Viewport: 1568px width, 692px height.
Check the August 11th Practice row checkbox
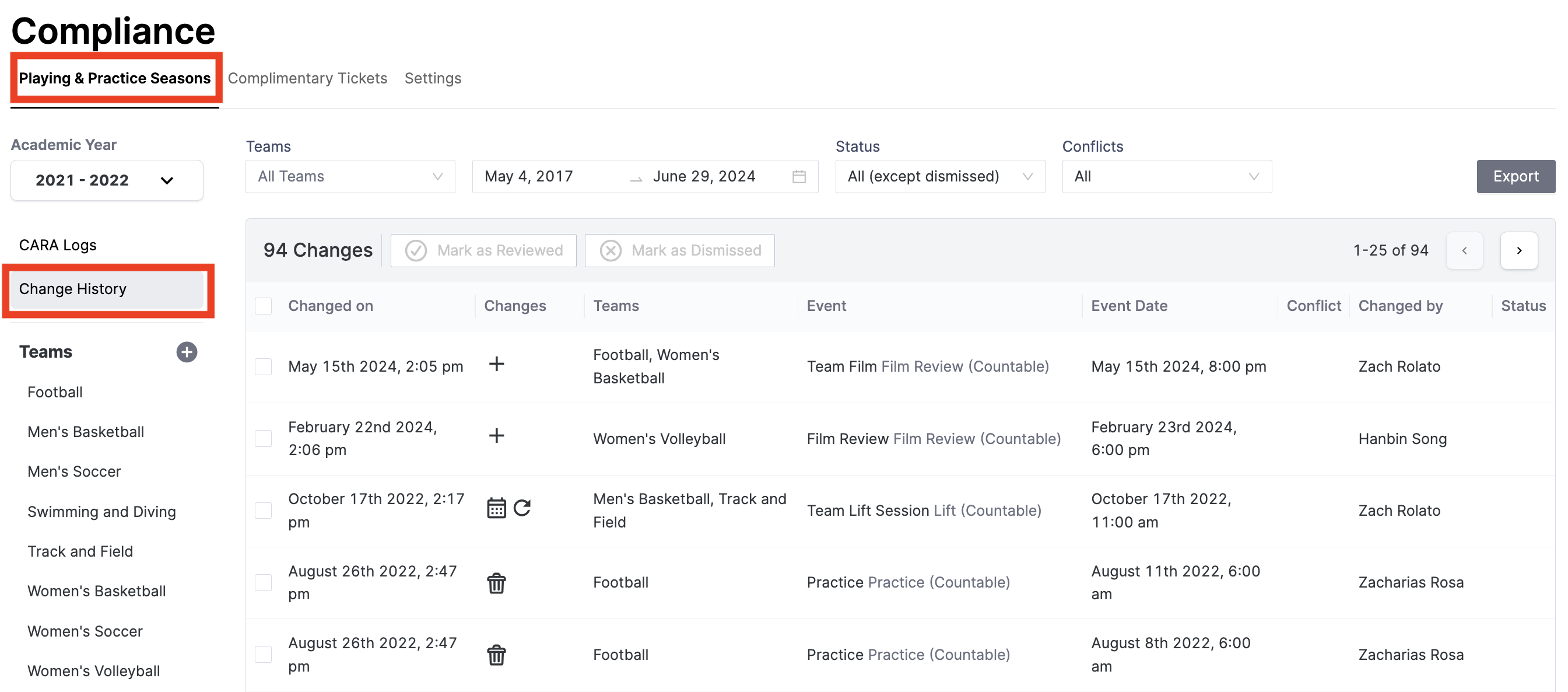tap(264, 582)
